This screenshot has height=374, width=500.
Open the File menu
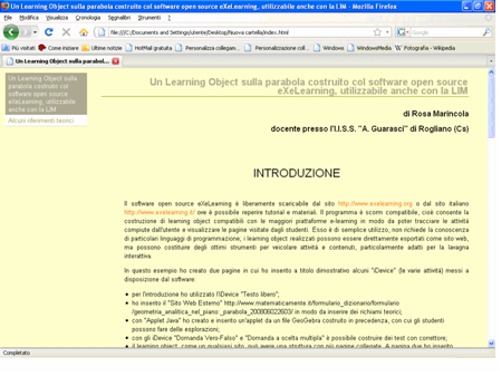tap(8, 18)
